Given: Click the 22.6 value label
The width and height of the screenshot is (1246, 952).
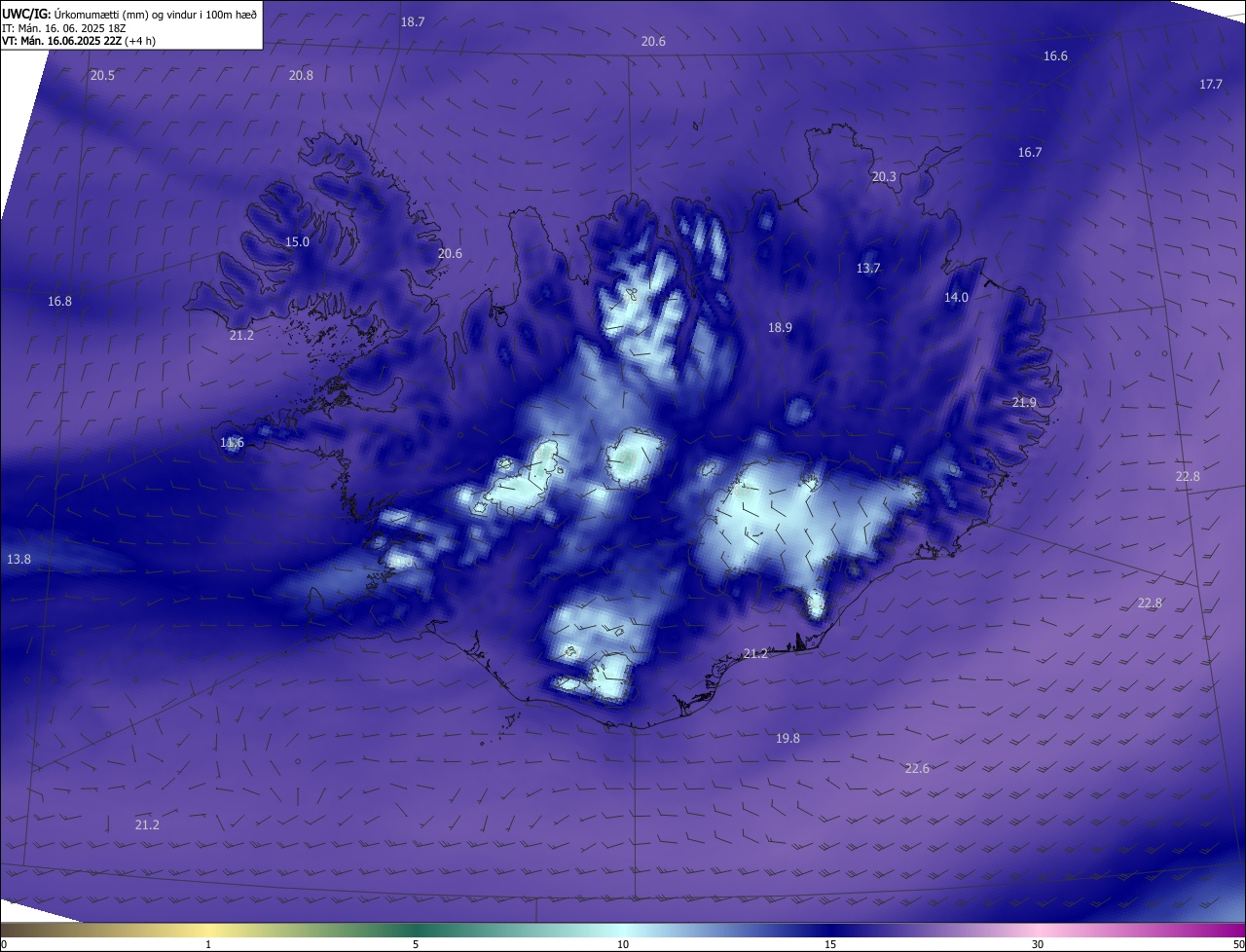Looking at the screenshot, I should [x=917, y=769].
